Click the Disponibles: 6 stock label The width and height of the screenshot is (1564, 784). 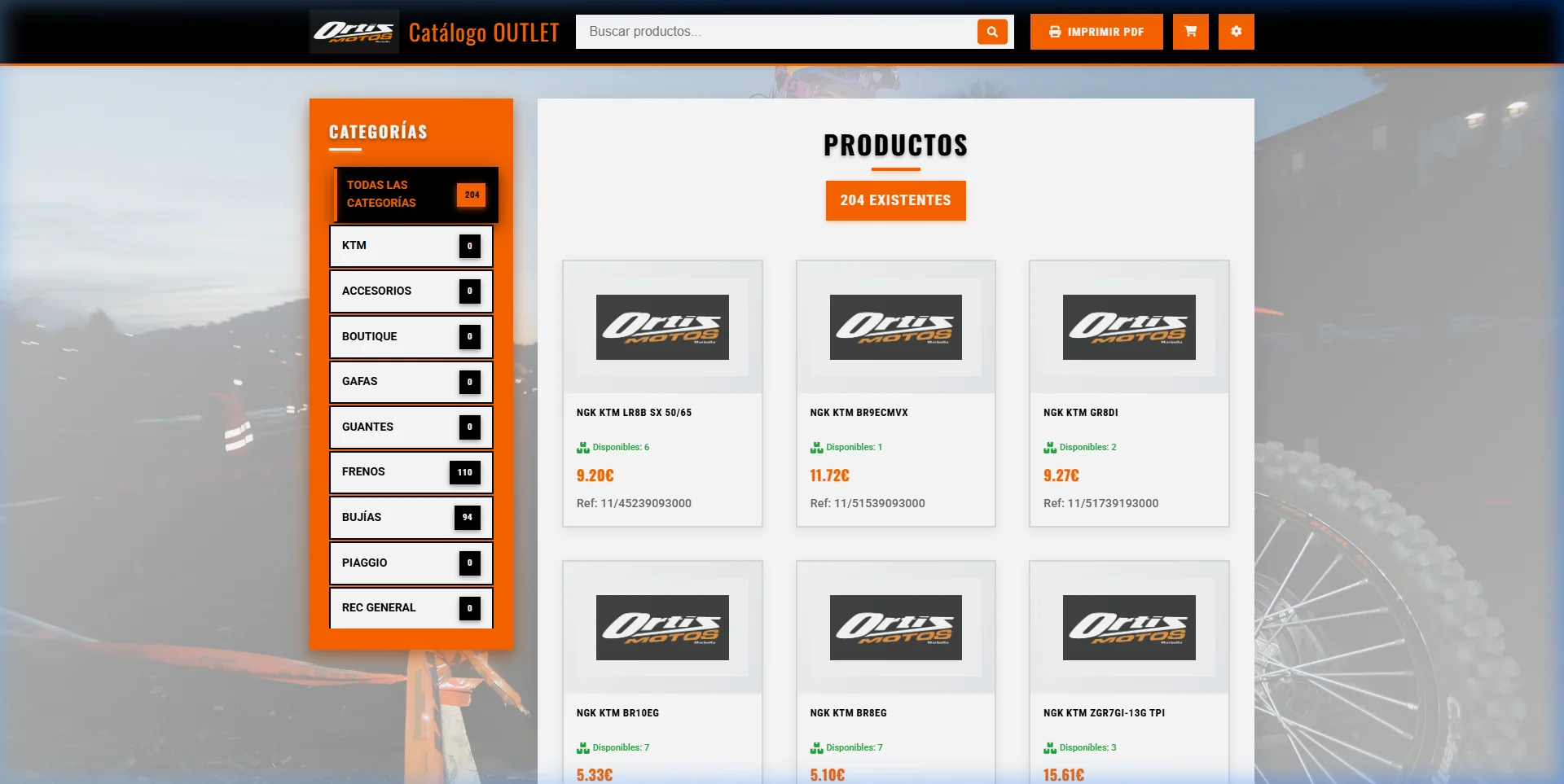point(613,447)
